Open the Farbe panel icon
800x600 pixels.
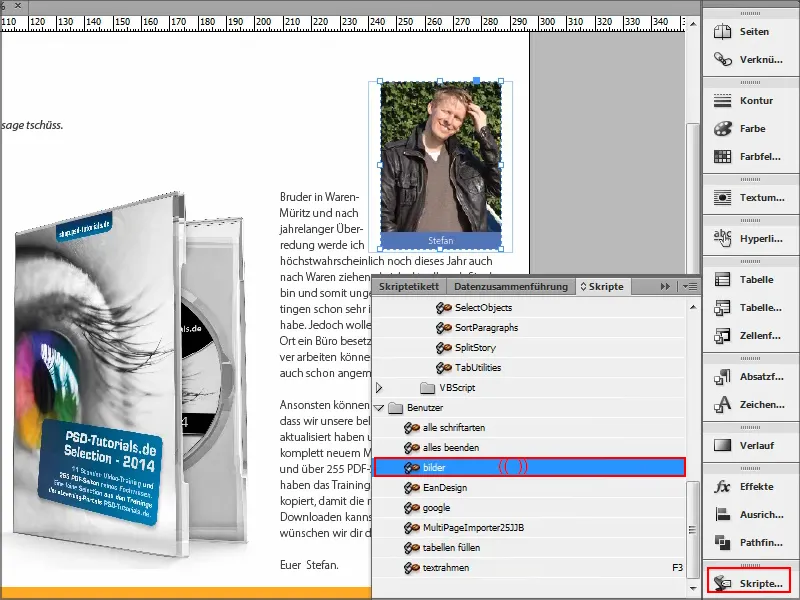point(722,129)
